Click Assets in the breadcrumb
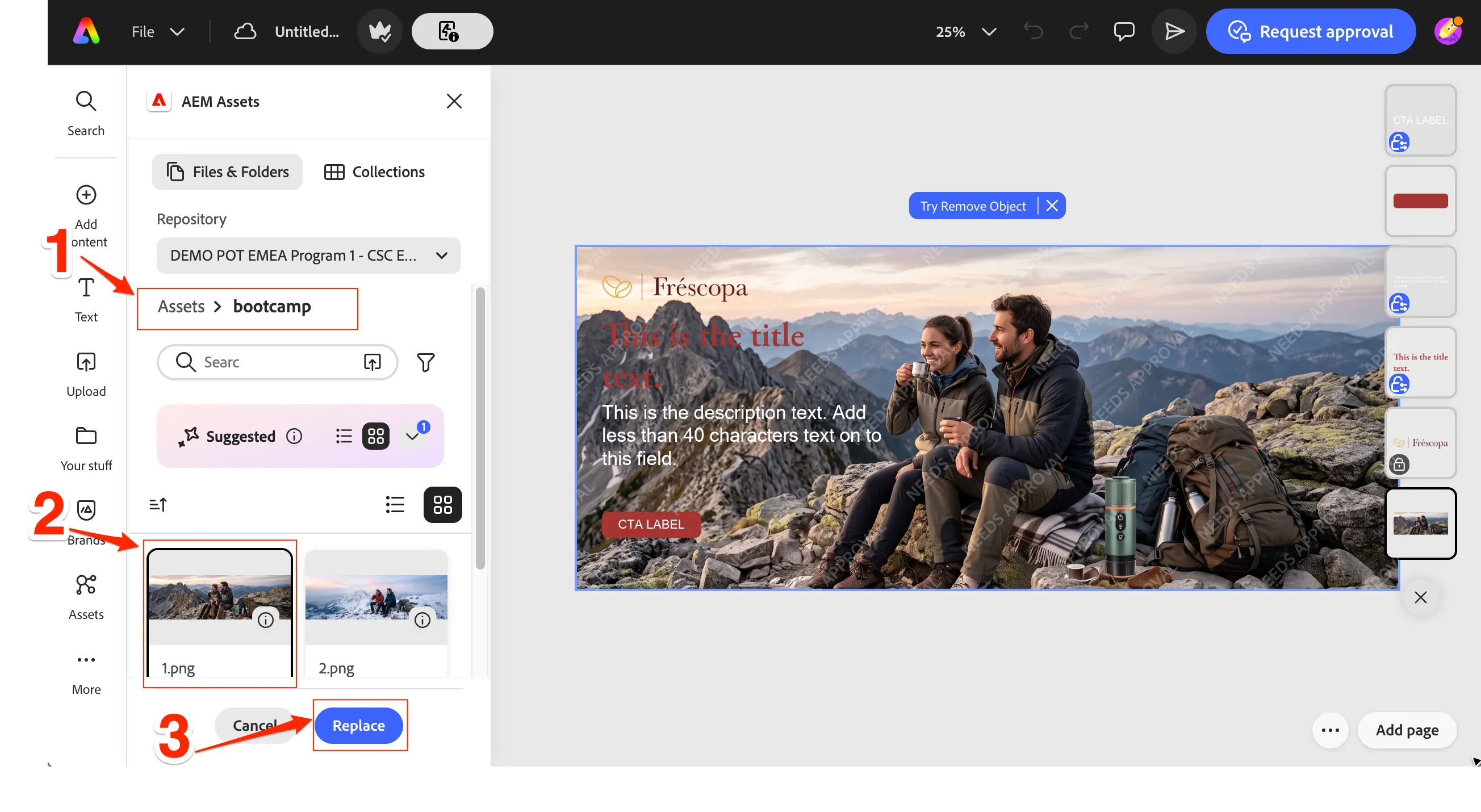 tap(181, 306)
